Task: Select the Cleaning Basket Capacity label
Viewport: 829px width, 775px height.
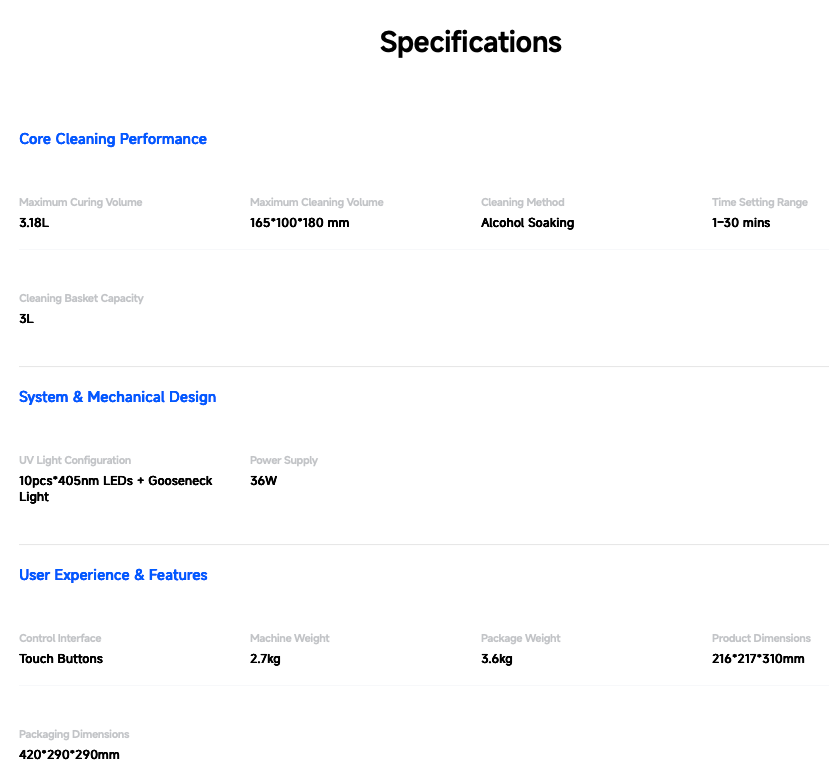Action: pos(81,298)
